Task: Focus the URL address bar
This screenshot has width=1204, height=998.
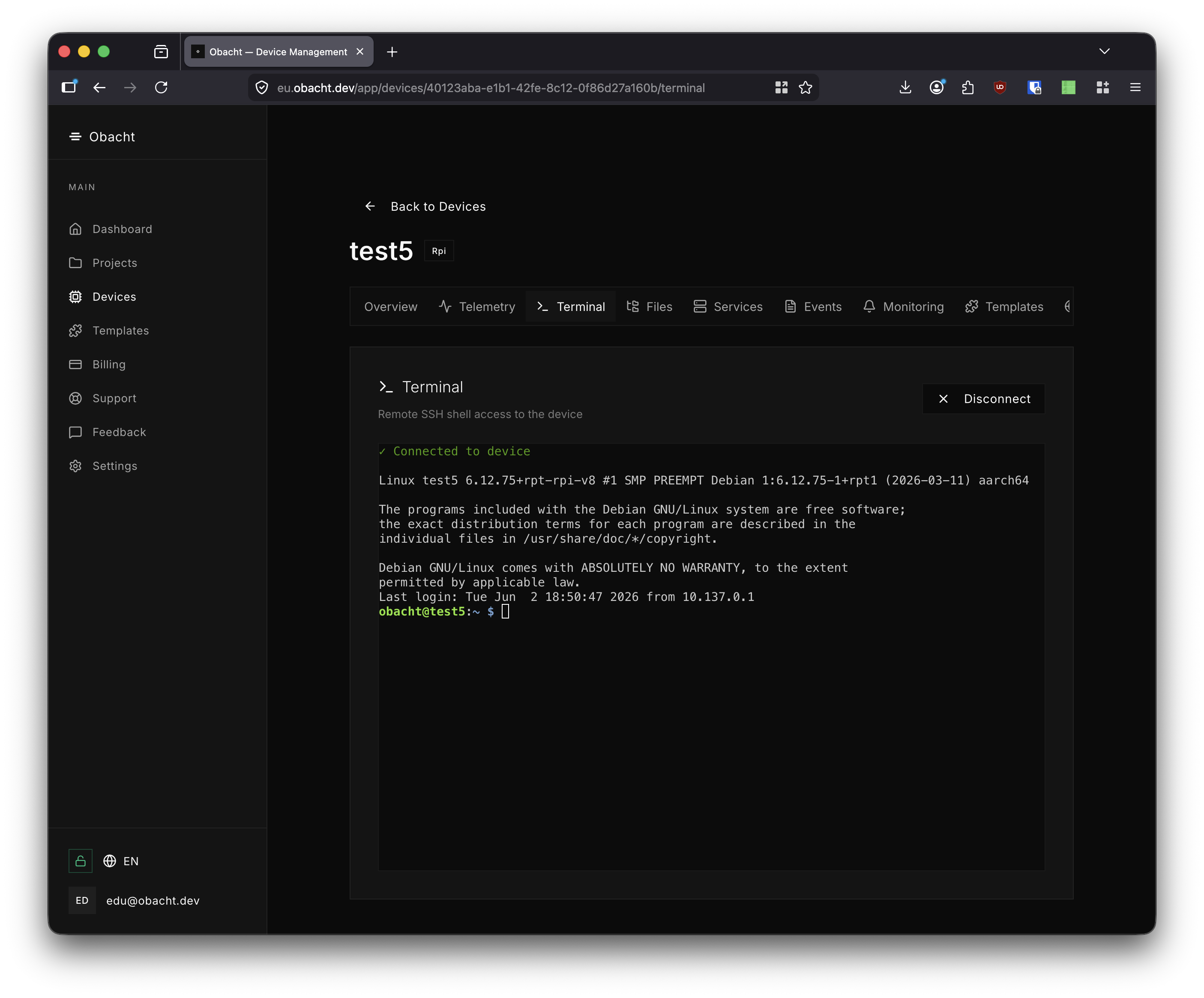Action: [491, 88]
